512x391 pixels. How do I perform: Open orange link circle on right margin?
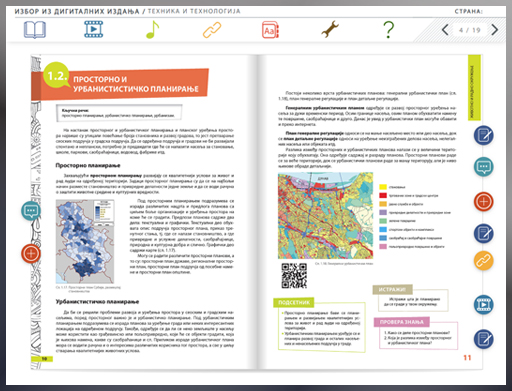tap(484, 261)
